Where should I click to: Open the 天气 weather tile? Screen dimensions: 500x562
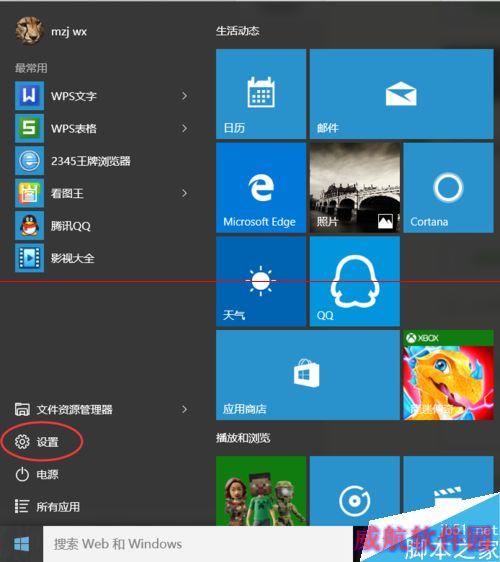261,281
